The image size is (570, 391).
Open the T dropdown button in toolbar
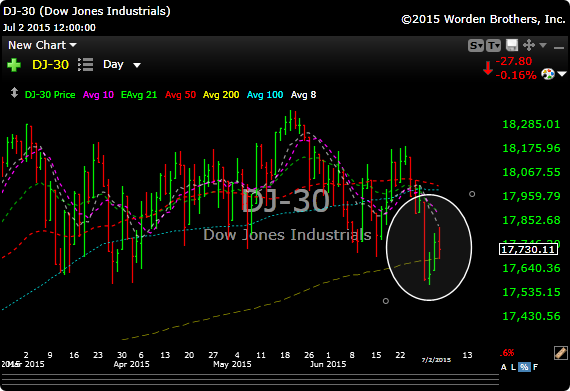coord(493,45)
